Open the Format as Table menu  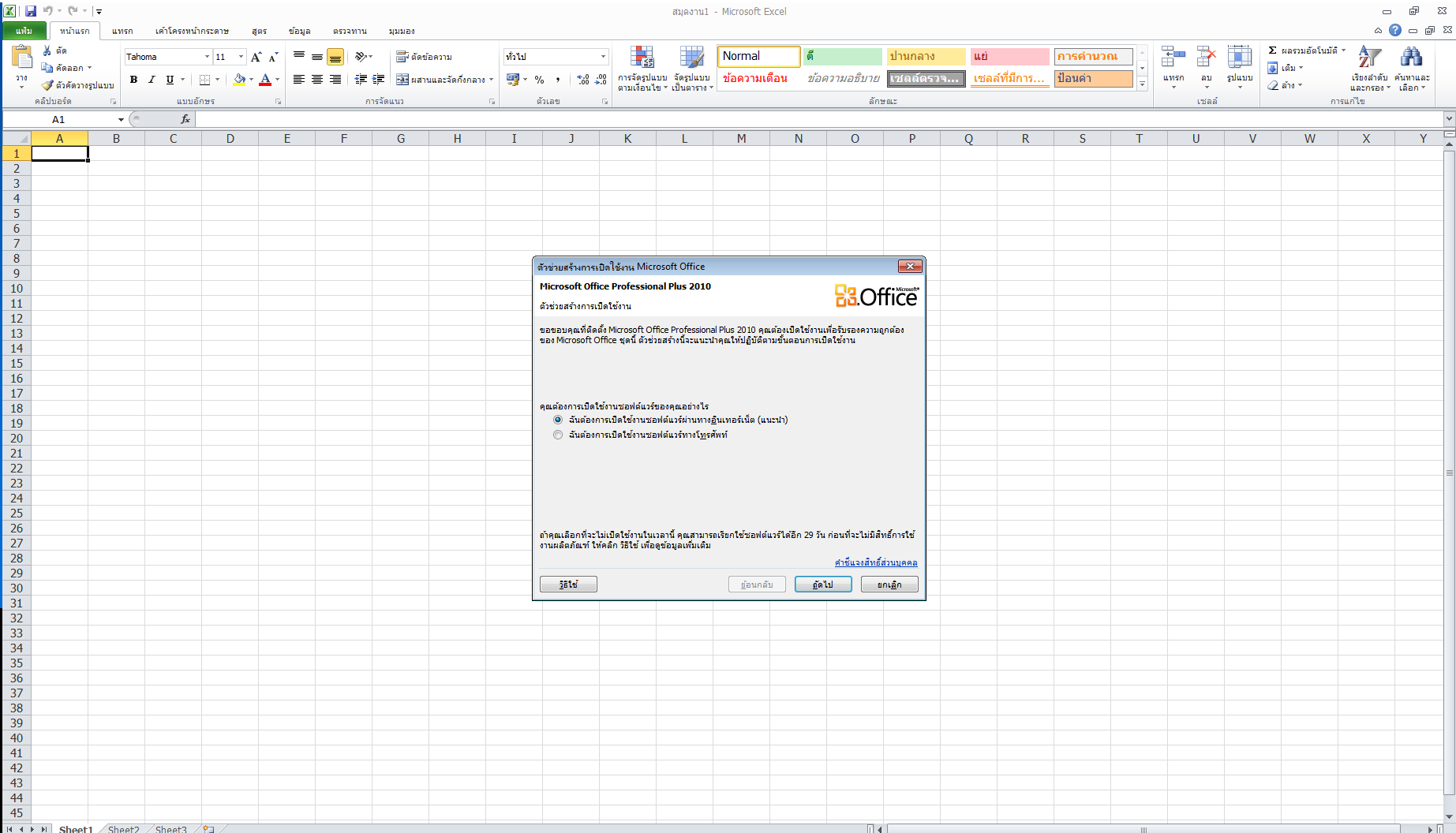[x=692, y=69]
